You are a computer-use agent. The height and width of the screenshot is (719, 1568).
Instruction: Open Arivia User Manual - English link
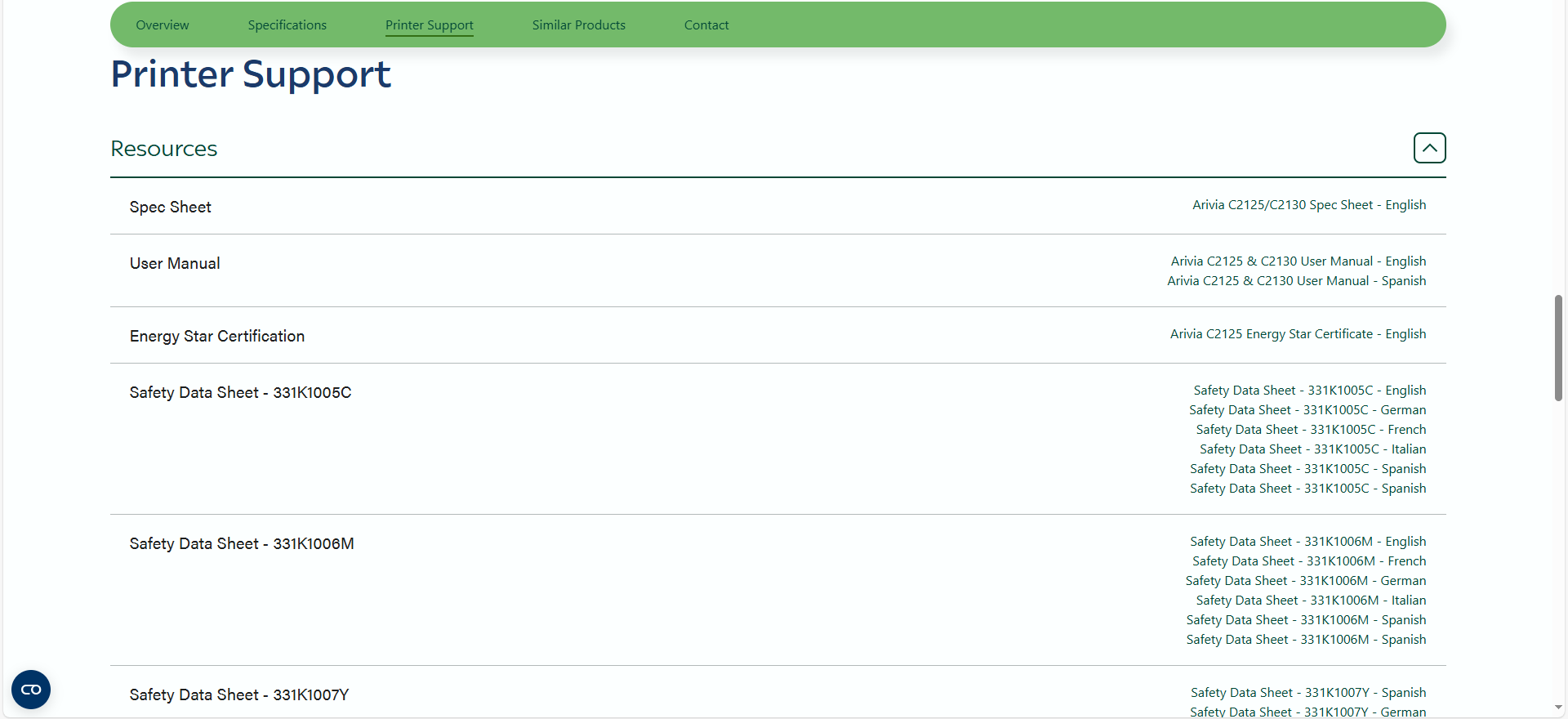tap(1298, 261)
